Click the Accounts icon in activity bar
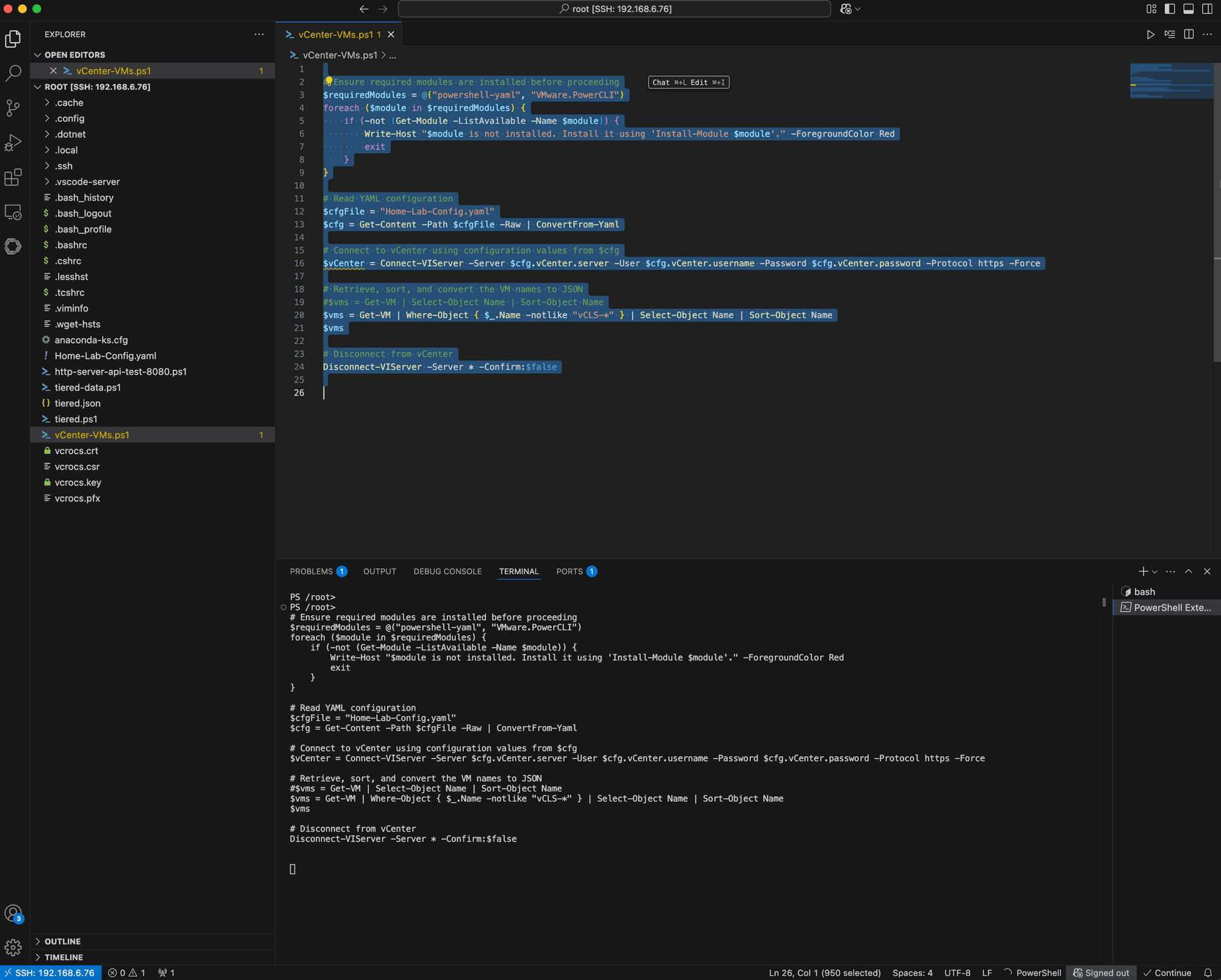The height and width of the screenshot is (980, 1221). [x=13, y=913]
